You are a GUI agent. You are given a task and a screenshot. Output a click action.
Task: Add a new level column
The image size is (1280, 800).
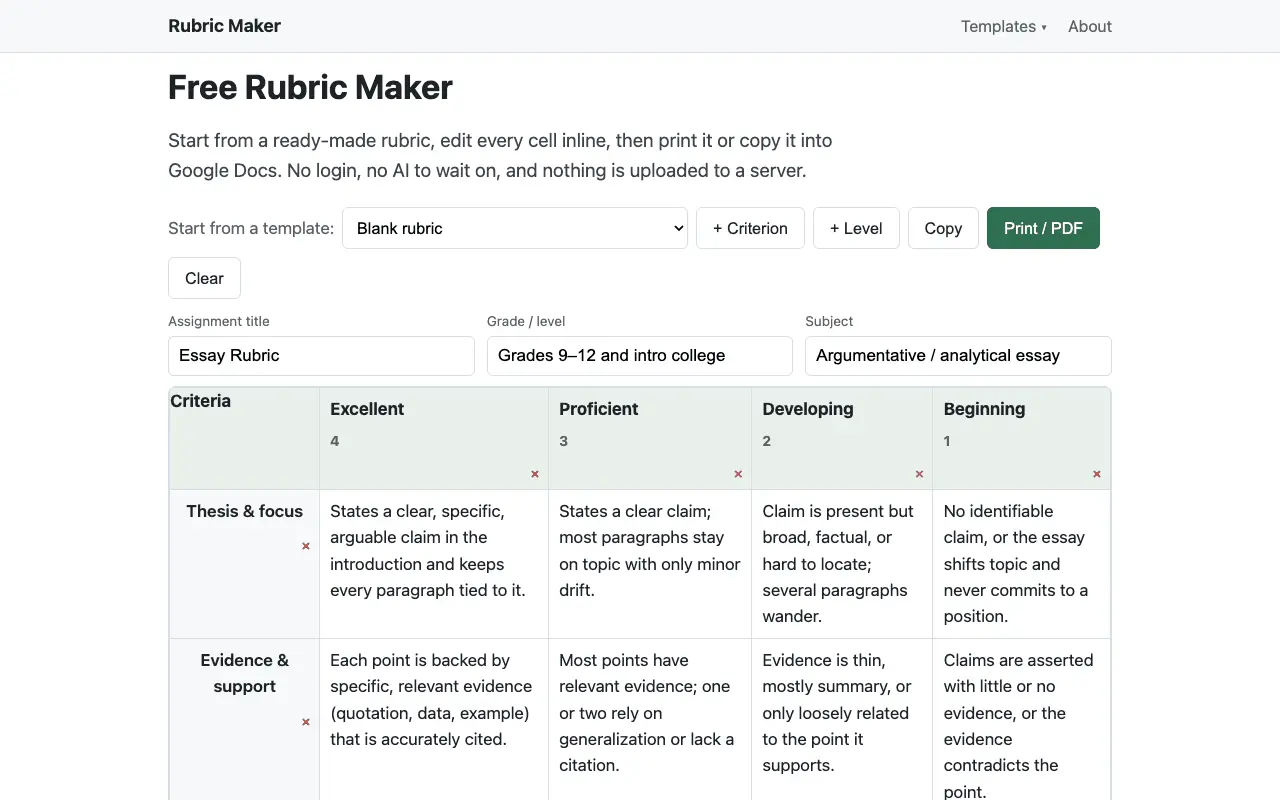coord(856,228)
